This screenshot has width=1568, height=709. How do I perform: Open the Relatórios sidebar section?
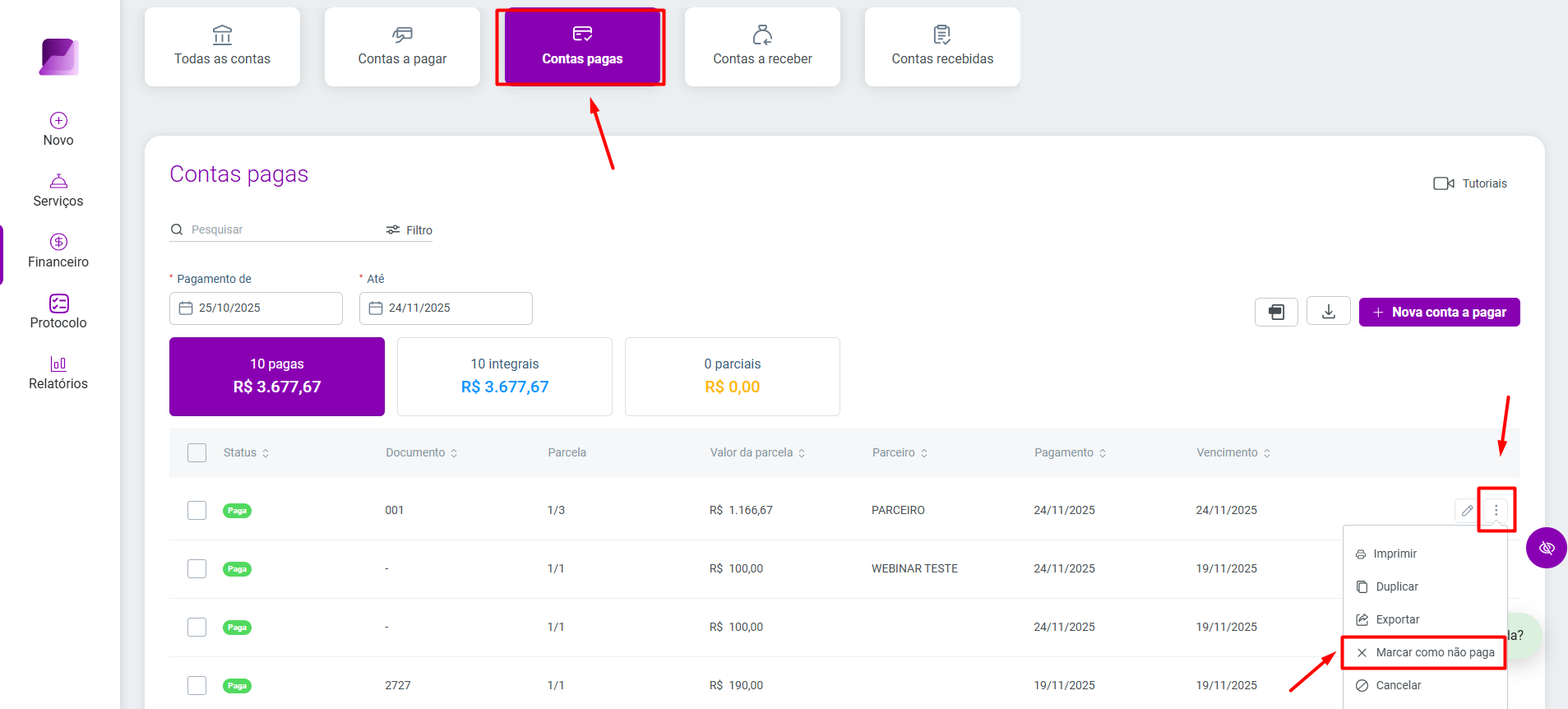point(58,373)
